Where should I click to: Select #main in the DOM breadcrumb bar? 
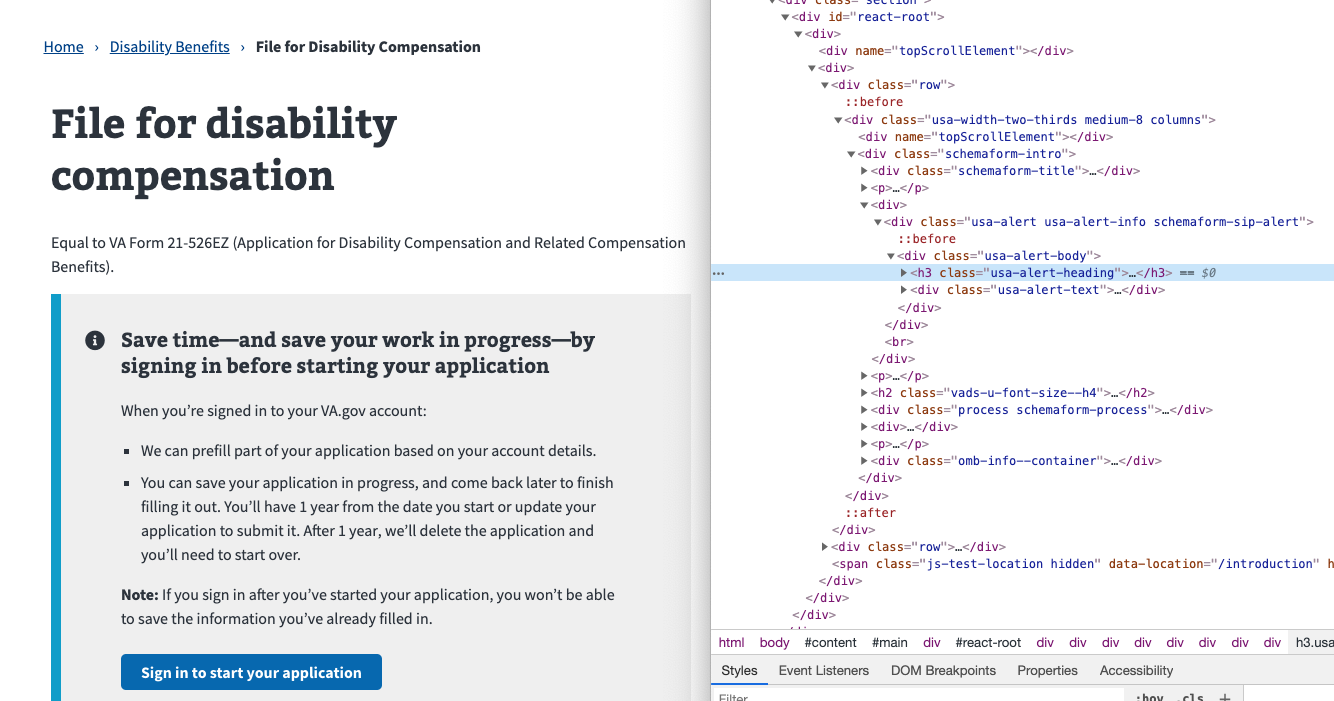coord(889,643)
